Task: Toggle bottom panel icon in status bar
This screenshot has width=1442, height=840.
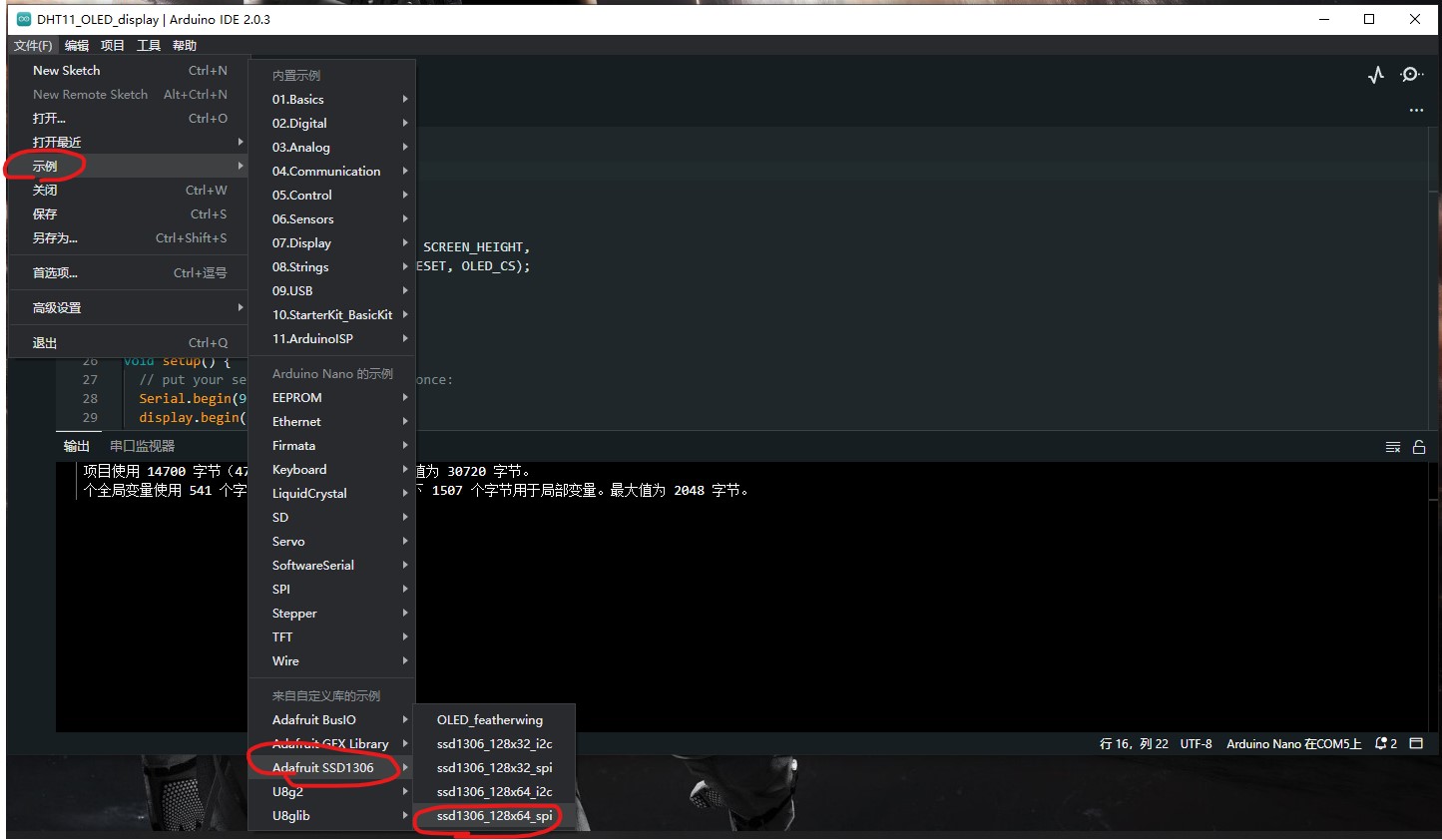Action: (1416, 743)
